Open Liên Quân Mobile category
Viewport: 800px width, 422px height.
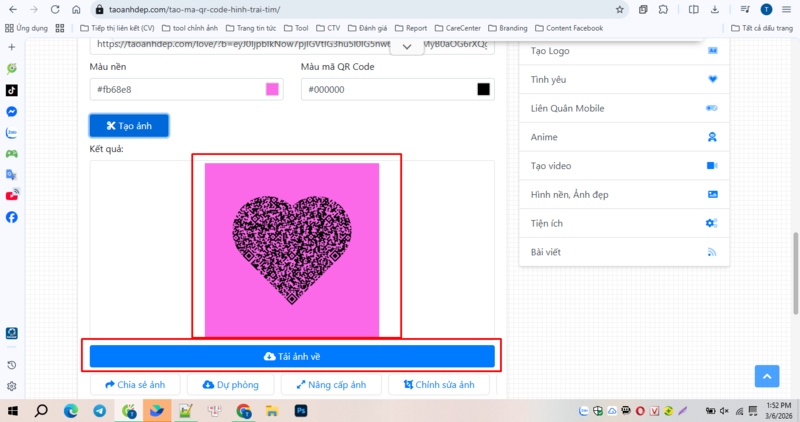[624, 108]
